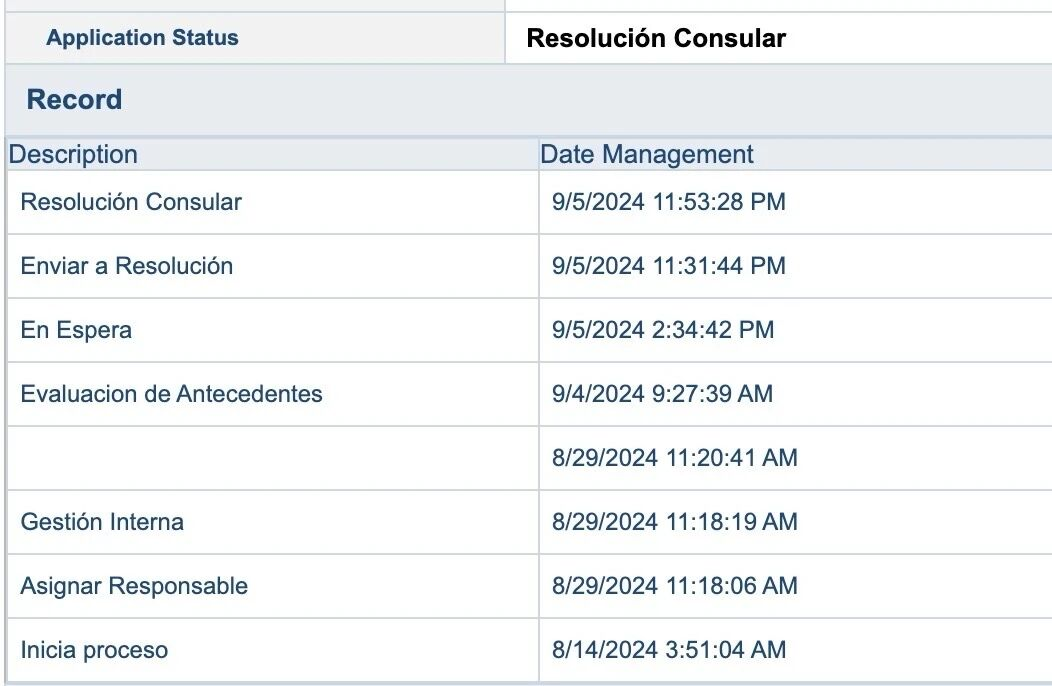The width and height of the screenshot is (1052, 686).
Task: Select the En Espera record entry
Action: pos(76,330)
